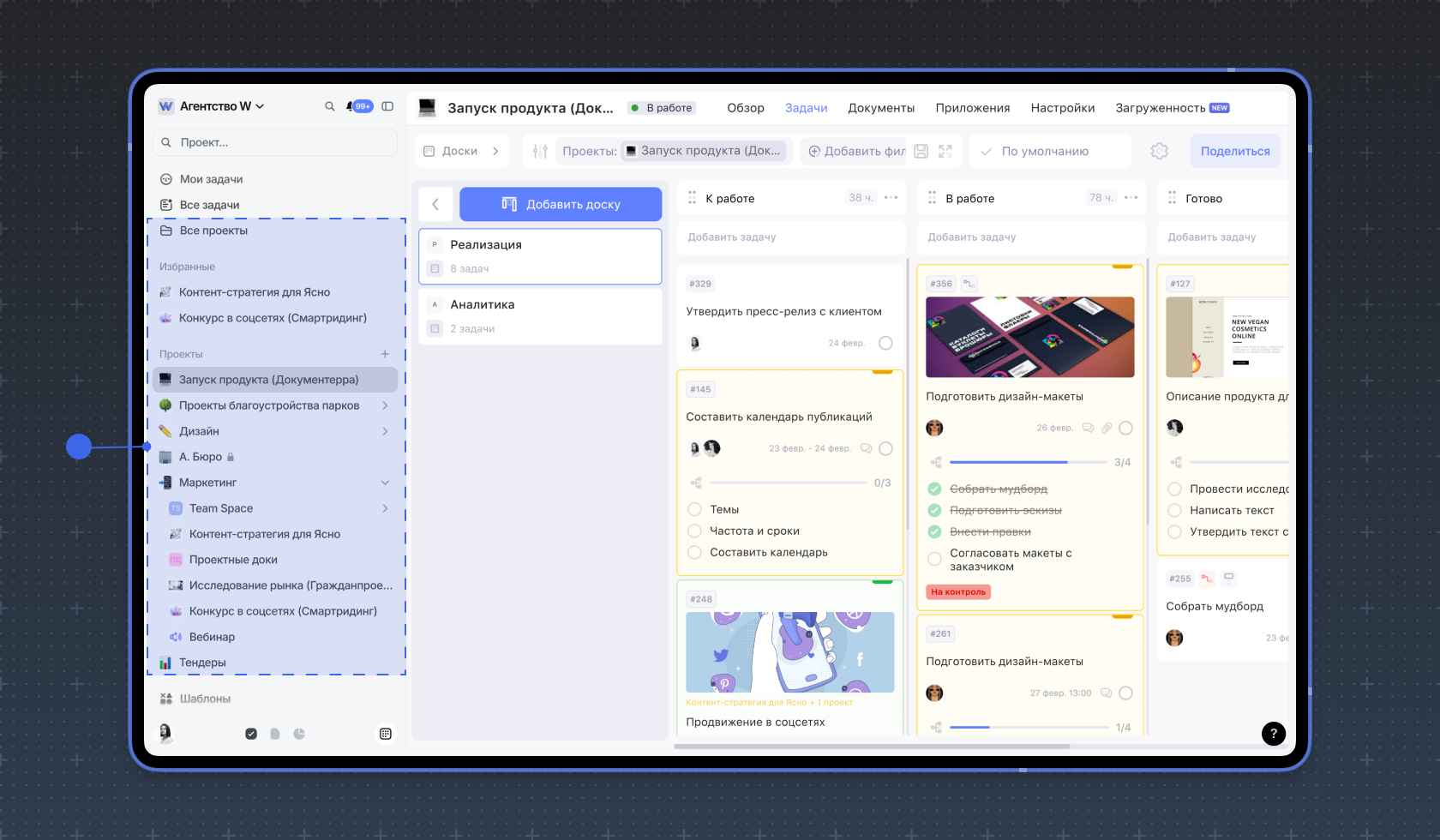
Task: Uncheck completed subtask "Собрать мудборд"
Action: tap(935, 489)
